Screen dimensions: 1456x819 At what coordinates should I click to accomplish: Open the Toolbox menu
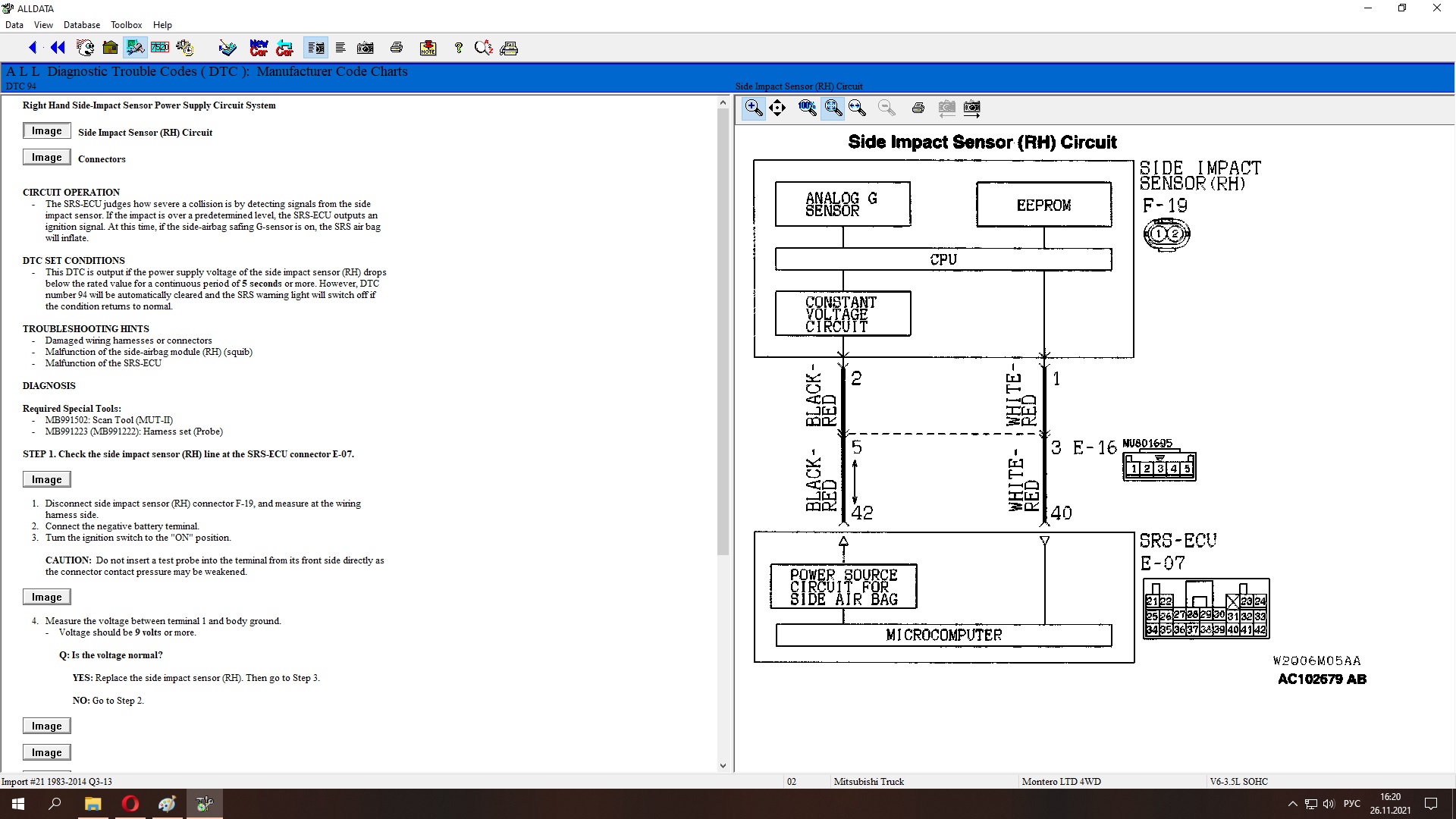point(126,25)
